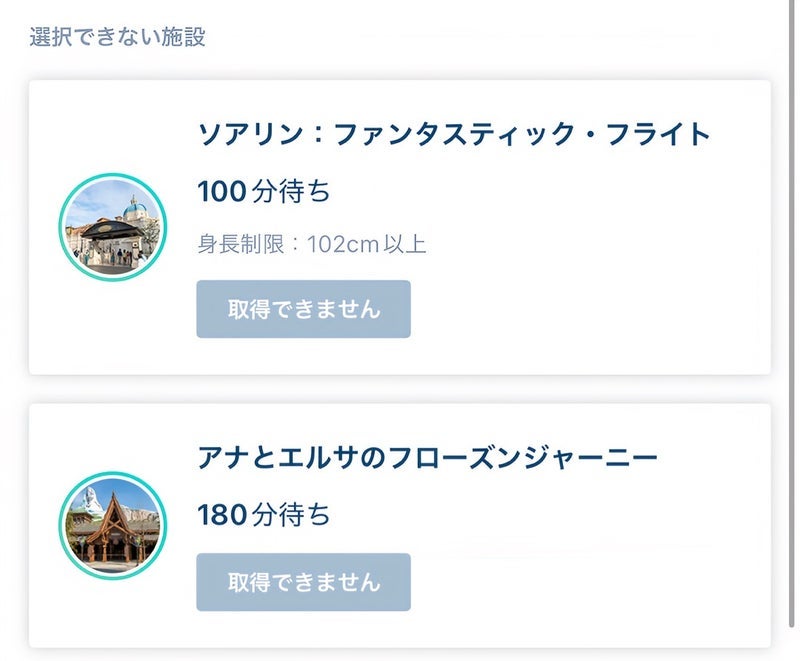Tap the 102cm value in the height restriction

[x=341, y=244]
